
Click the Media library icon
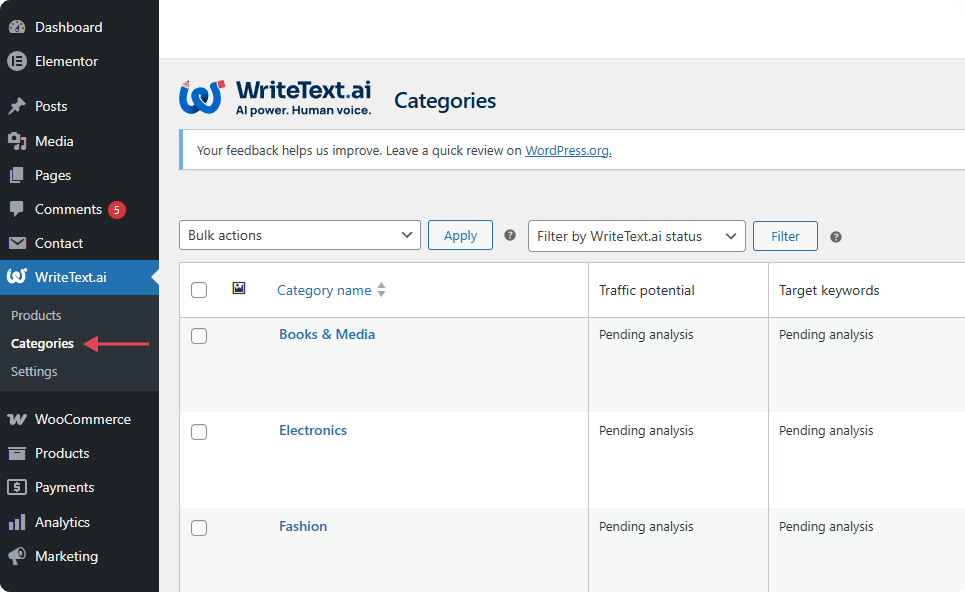pyautogui.click(x=17, y=141)
